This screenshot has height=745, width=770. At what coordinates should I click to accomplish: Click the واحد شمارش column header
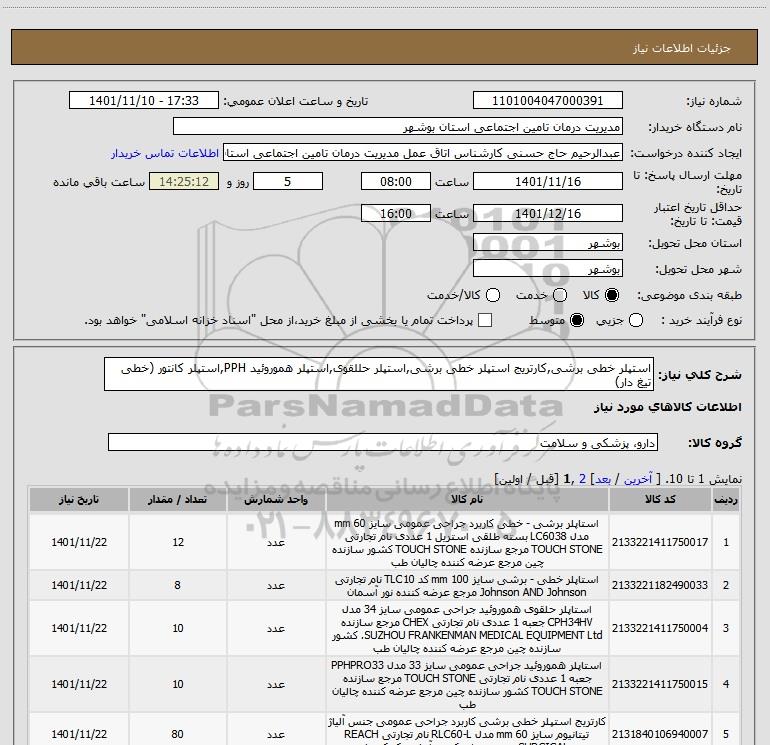pos(276,499)
